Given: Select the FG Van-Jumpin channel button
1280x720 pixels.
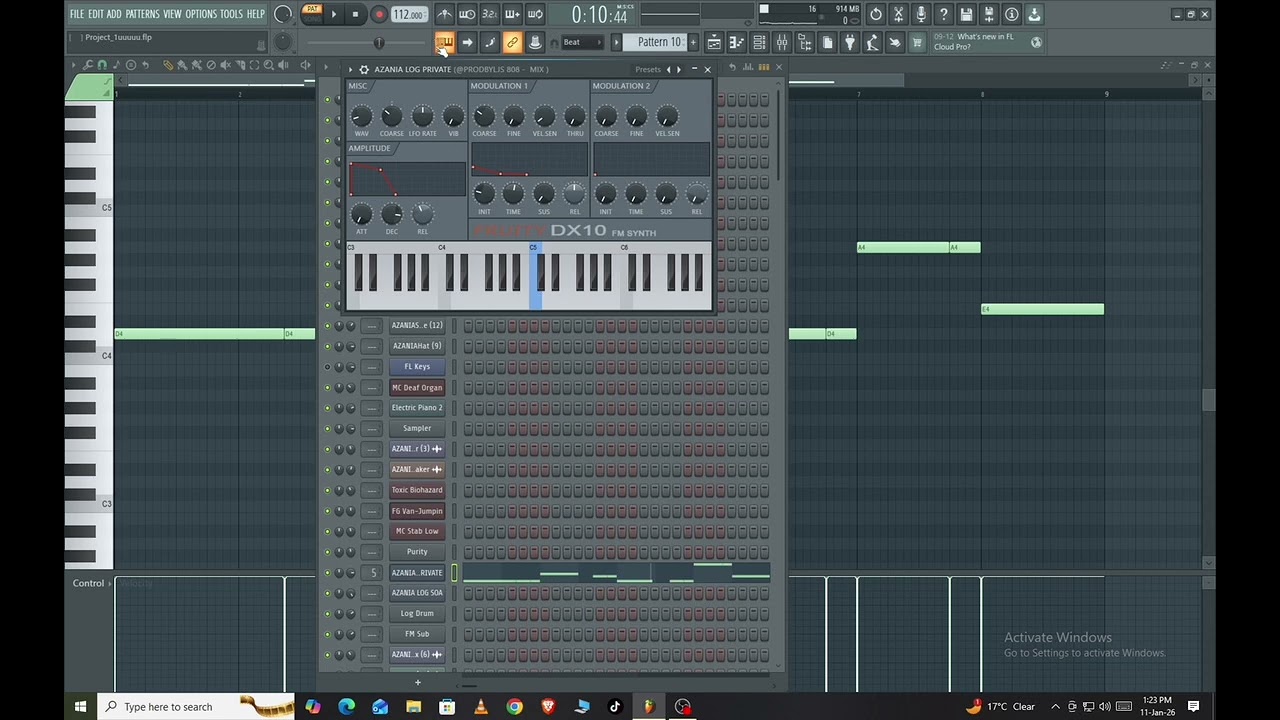Looking at the screenshot, I should tap(417, 511).
